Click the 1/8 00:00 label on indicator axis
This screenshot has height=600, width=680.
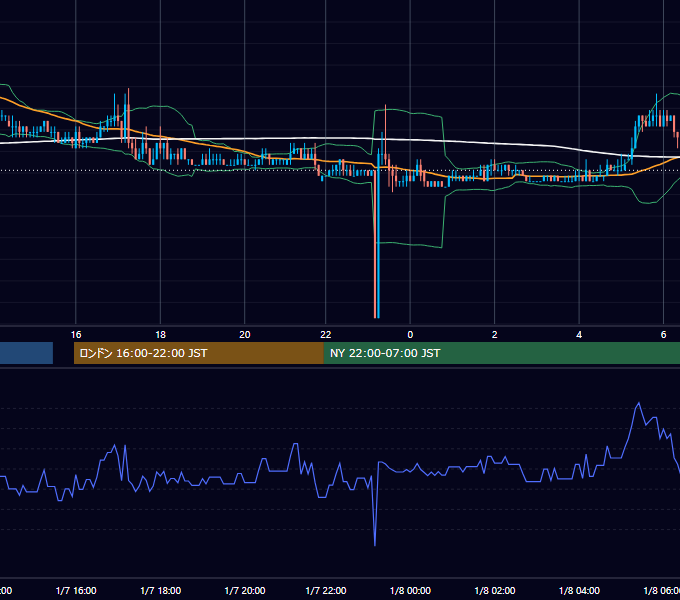tap(410, 590)
